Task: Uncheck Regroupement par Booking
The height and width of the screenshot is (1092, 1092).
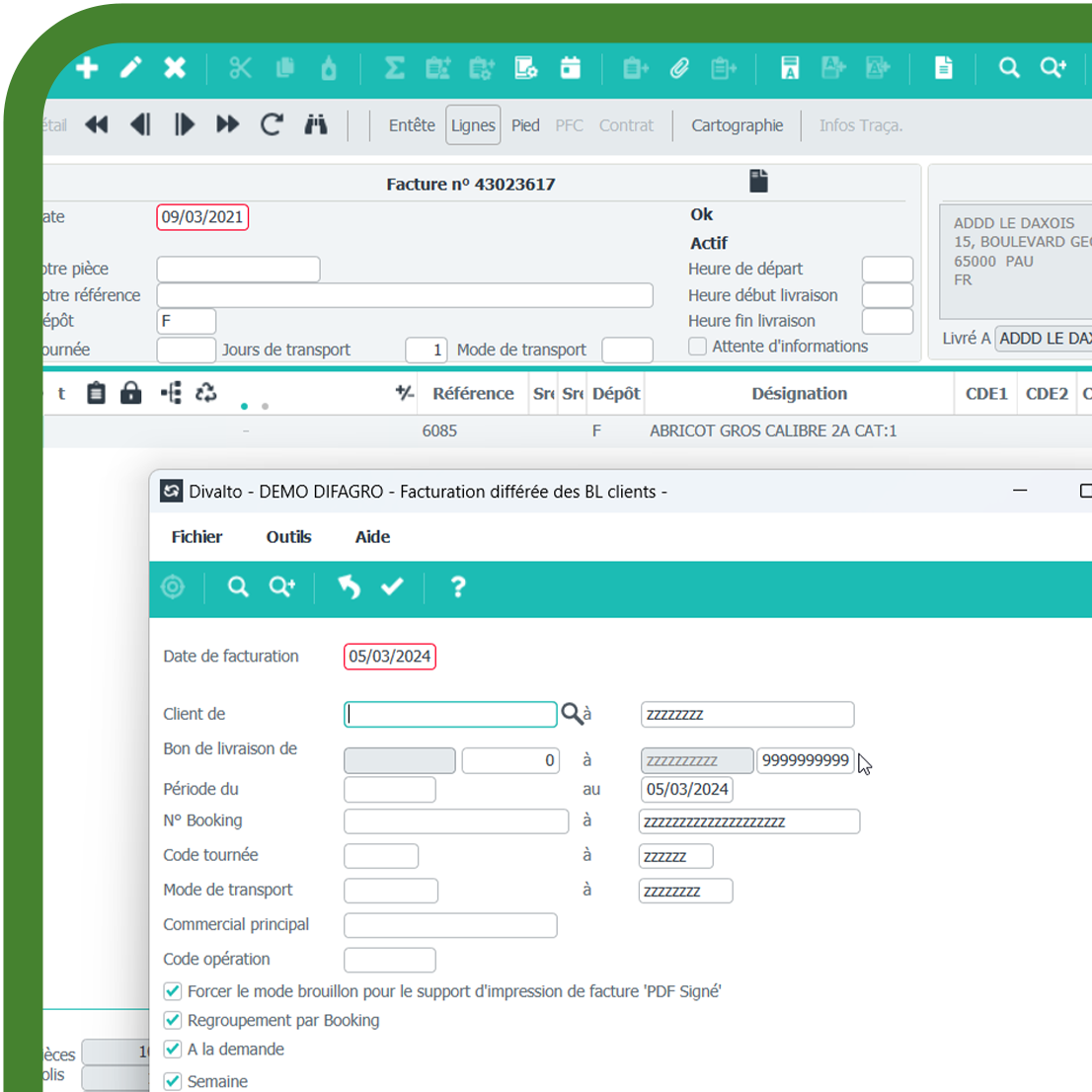Action: 173,1020
